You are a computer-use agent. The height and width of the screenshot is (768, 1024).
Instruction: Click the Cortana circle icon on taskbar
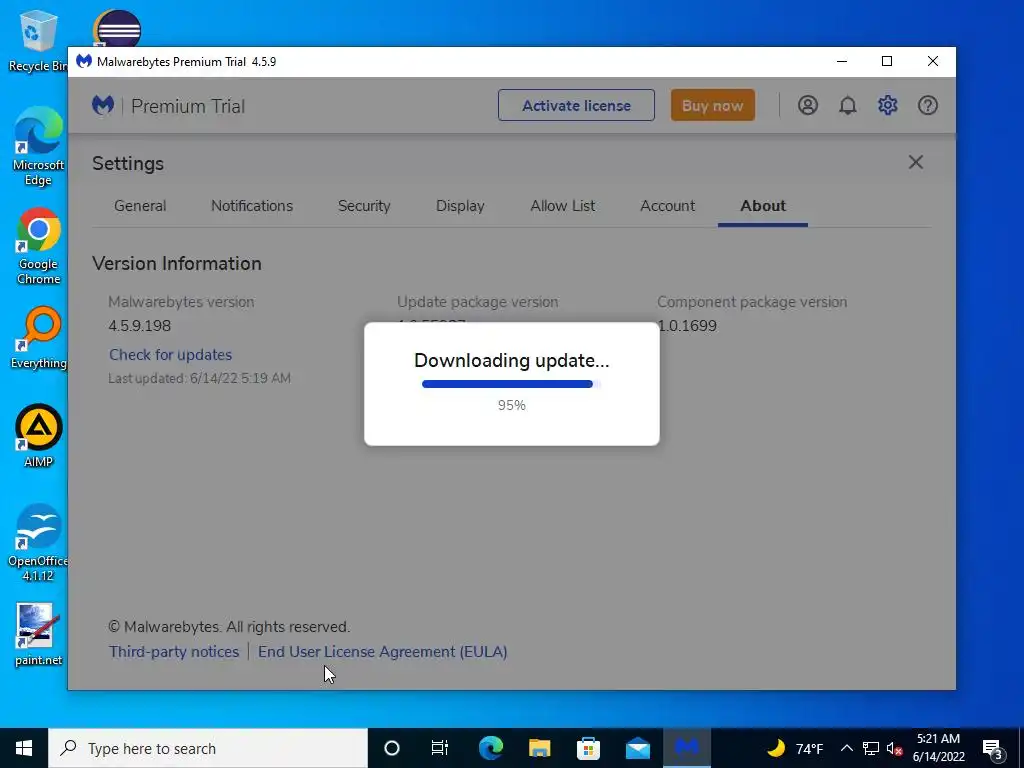pyautogui.click(x=392, y=748)
